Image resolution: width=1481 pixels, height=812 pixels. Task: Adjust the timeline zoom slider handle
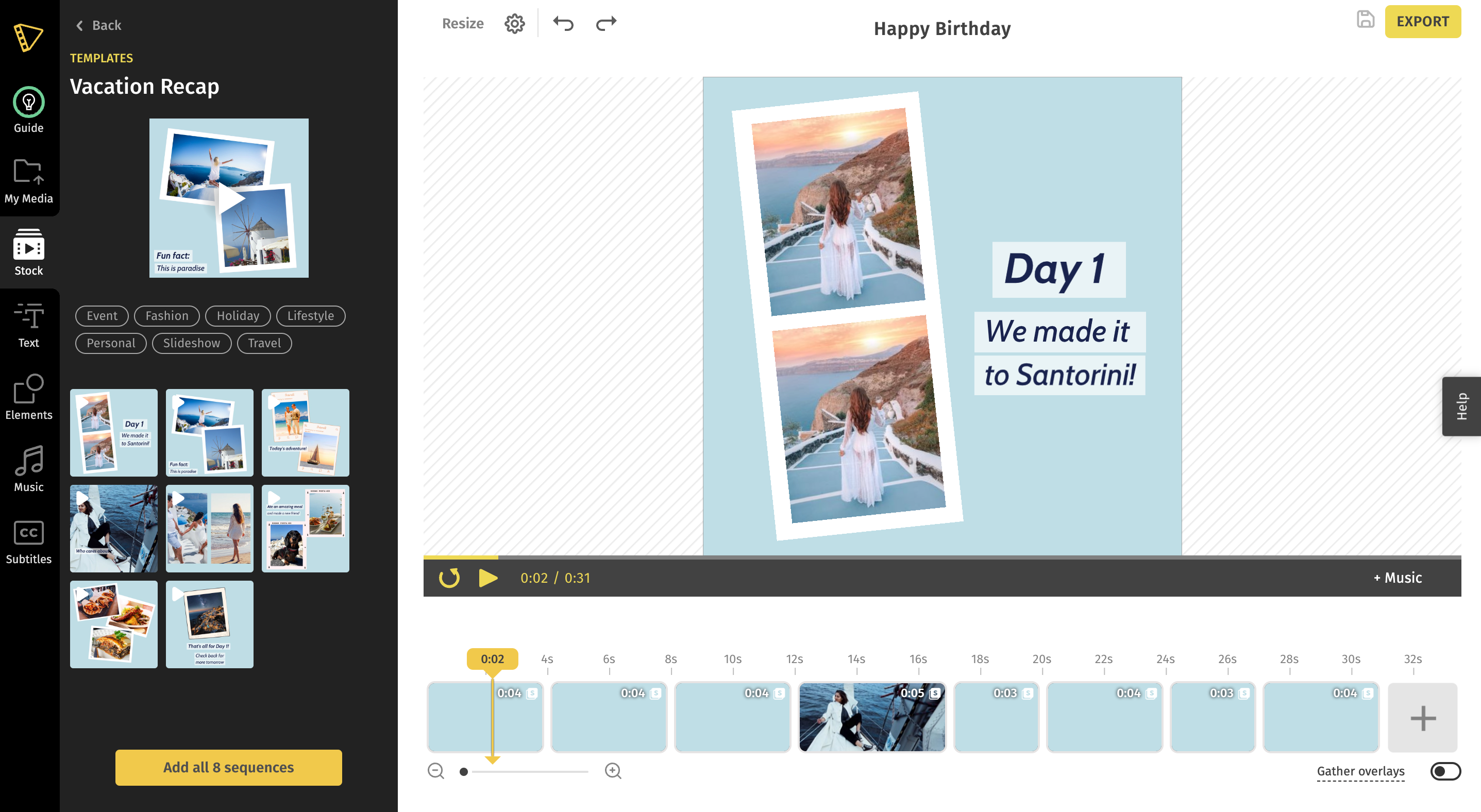(x=463, y=771)
